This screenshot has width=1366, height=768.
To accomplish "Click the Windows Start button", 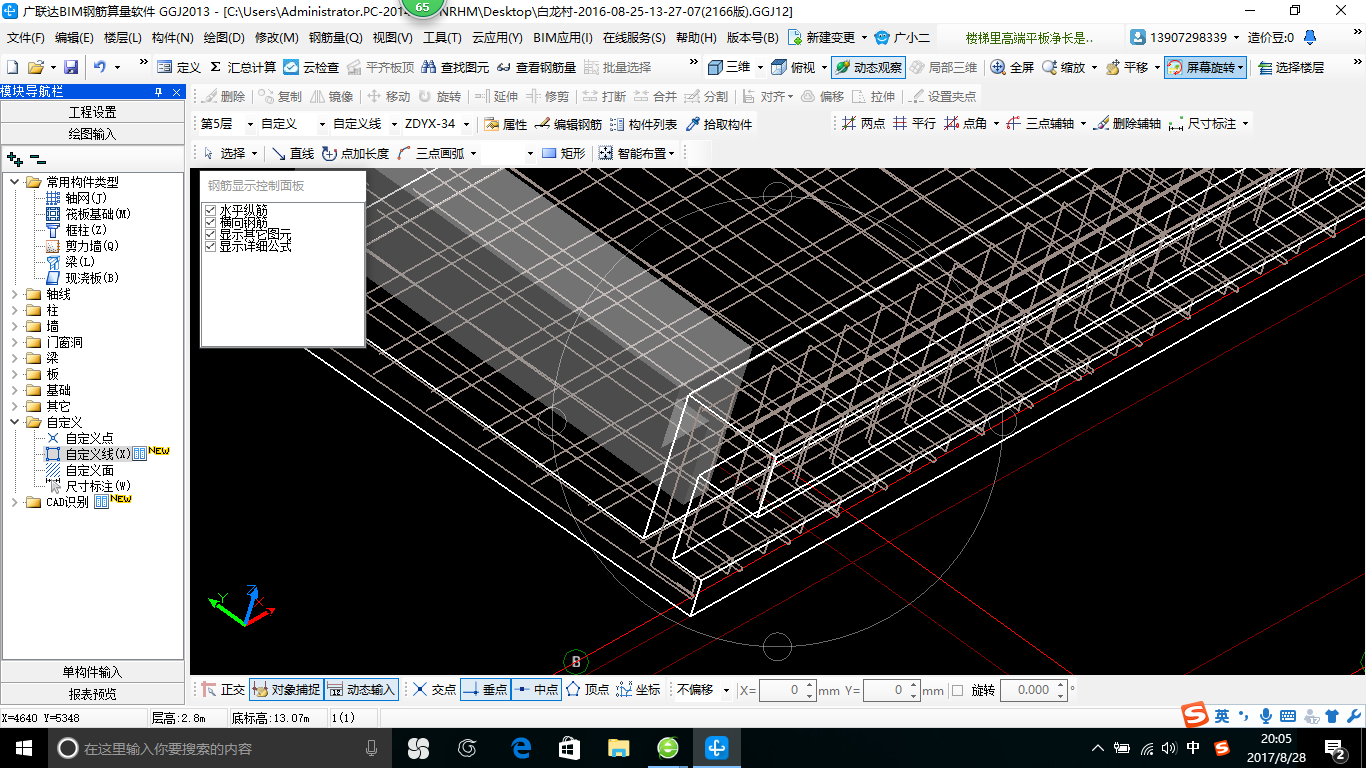I will (23, 747).
